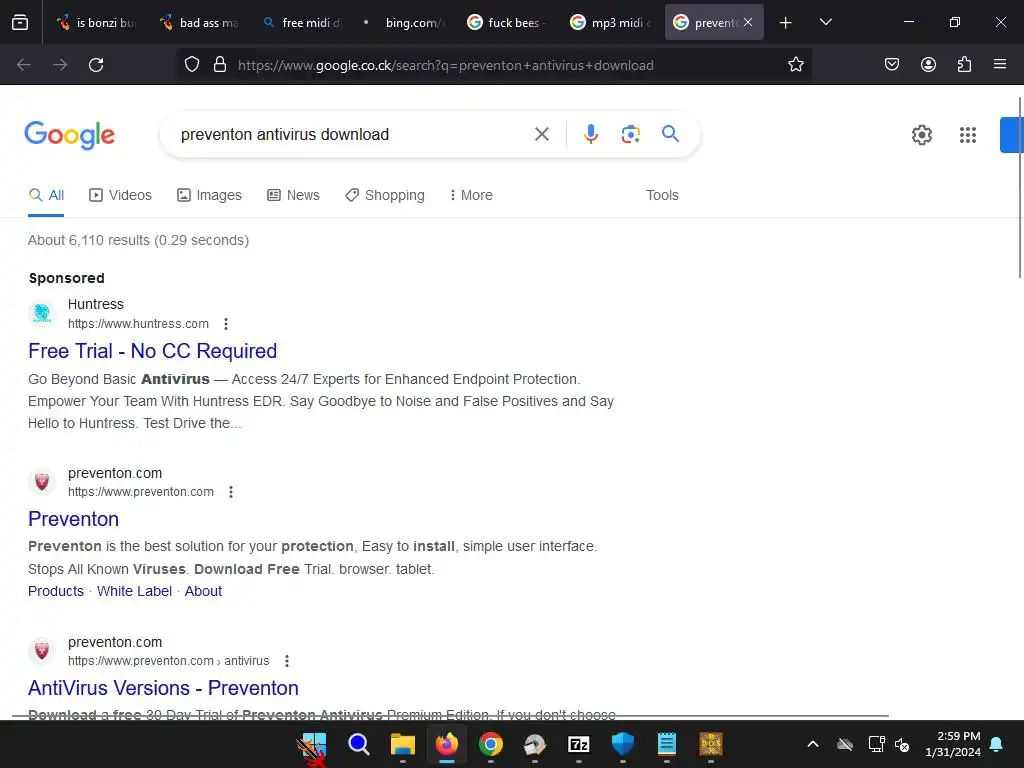This screenshot has height=768, width=1024.
Task: Open options menu for first preventon.com result
Action: point(231,492)
